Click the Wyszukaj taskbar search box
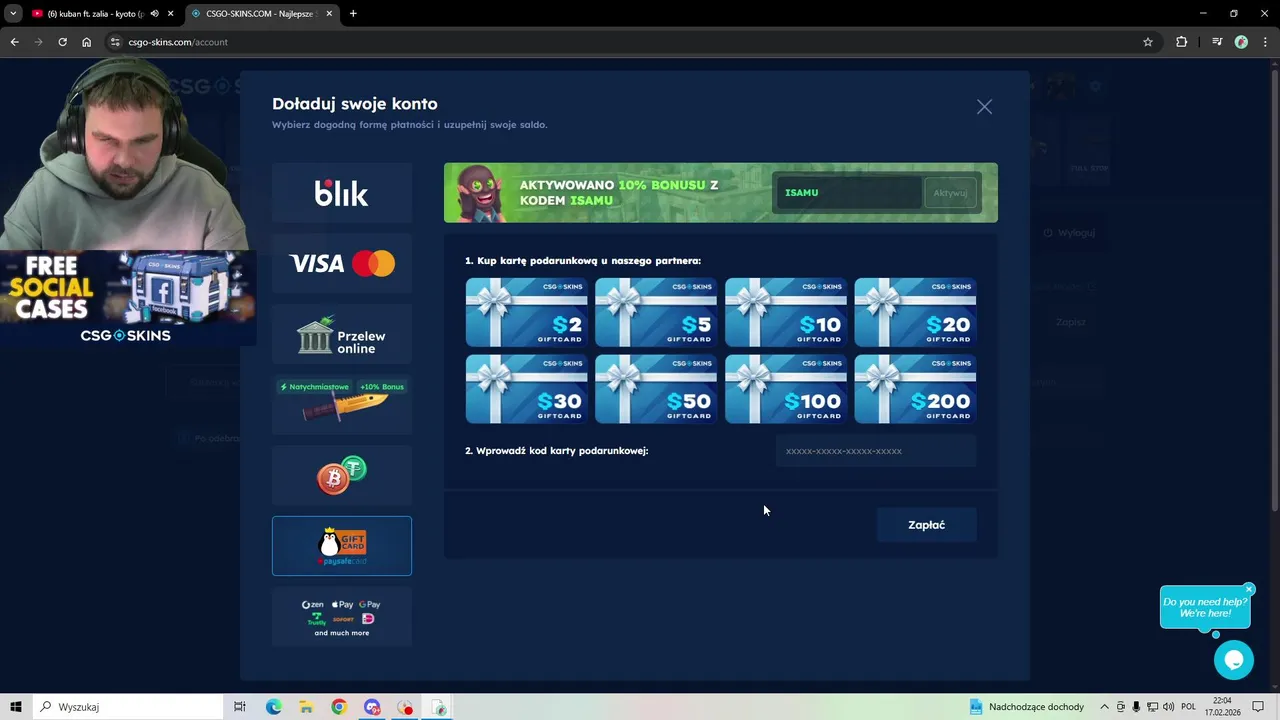Viewport: 1280px width, 720px height. tap(126, 707)
